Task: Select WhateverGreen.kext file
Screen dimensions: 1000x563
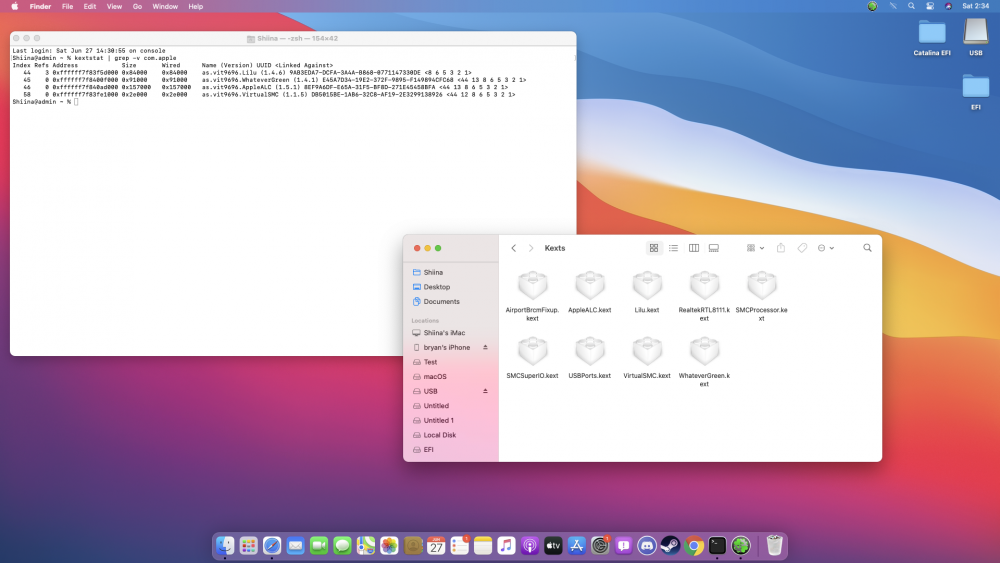Action: 704,362
